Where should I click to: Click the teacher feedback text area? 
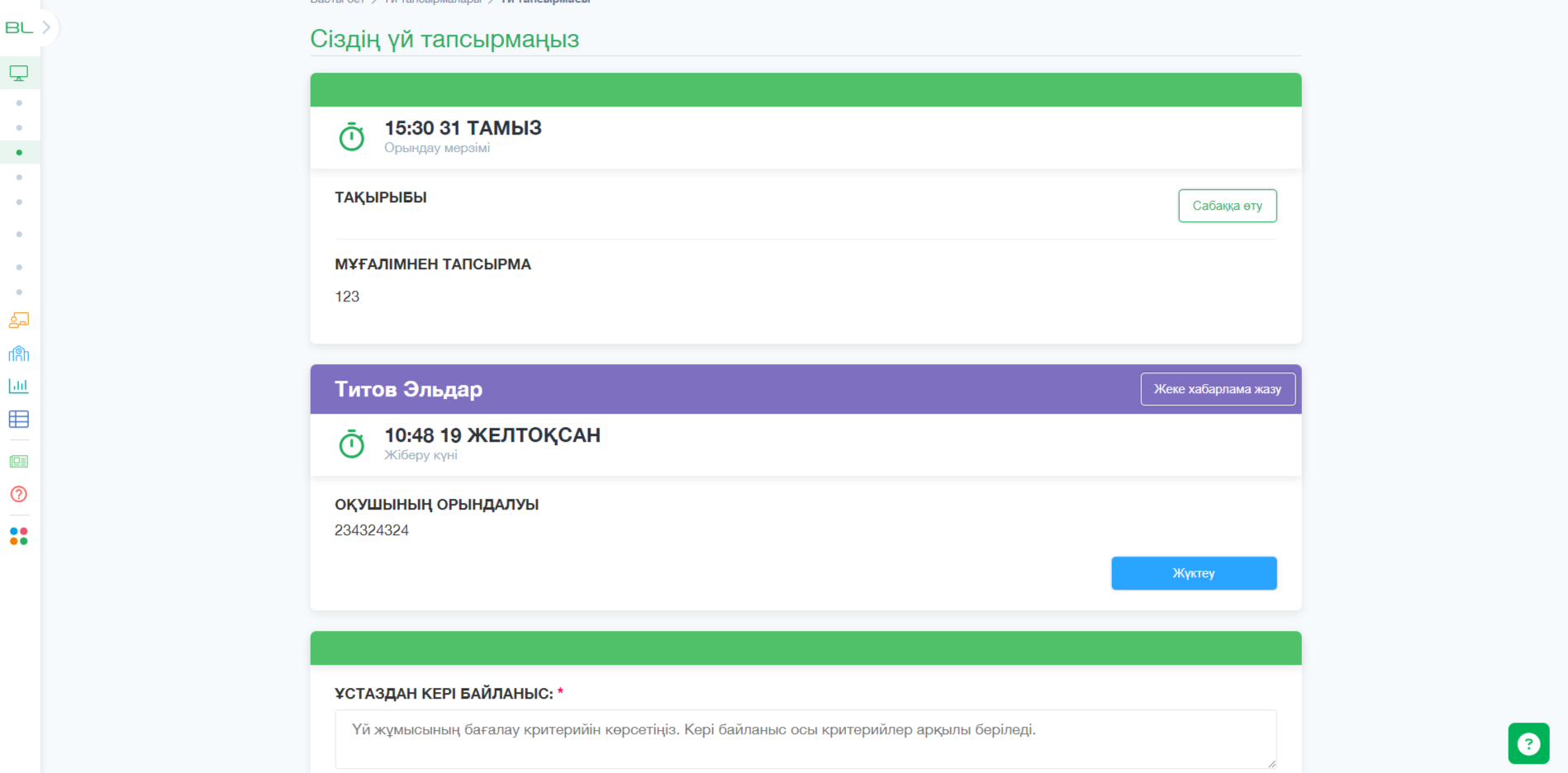click(x=805, y=739)
